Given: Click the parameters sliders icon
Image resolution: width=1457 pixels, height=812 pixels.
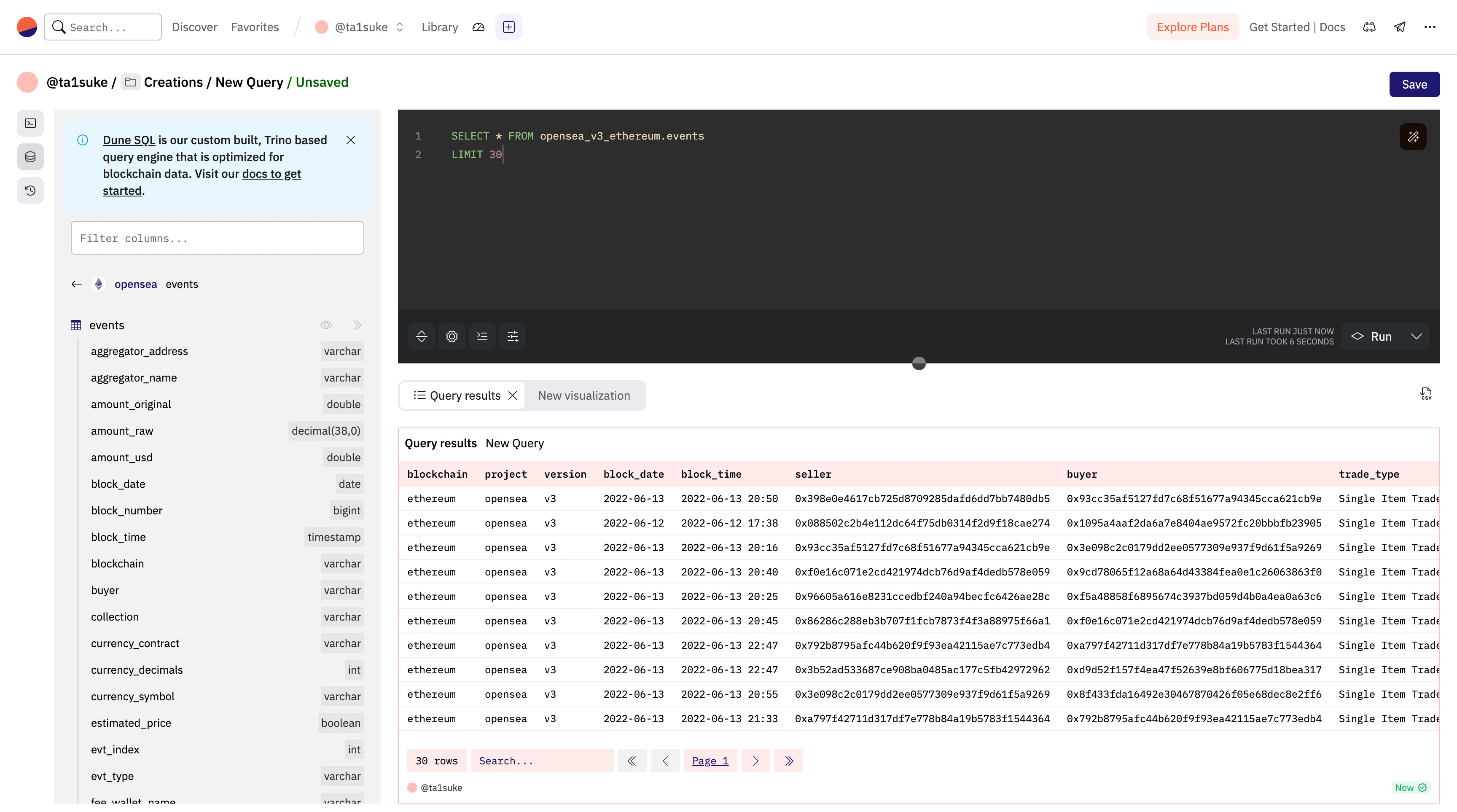Looking at the screenshot, I should pyautogui.click(x=513, y=336).
